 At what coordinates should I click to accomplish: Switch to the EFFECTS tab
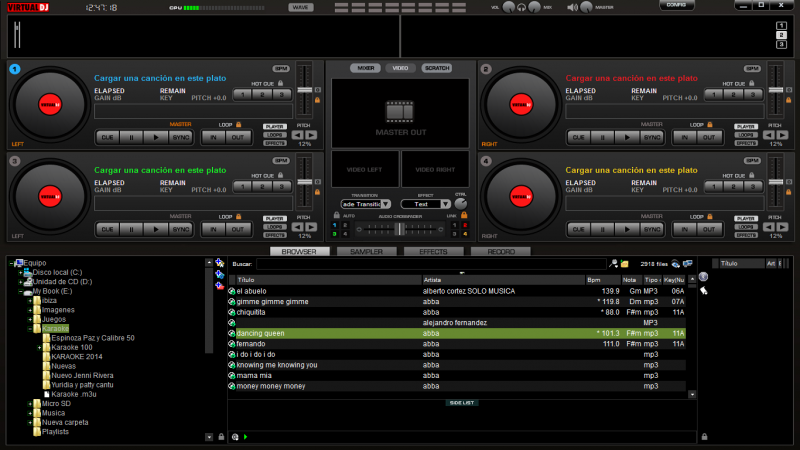[x=433, y=252]
